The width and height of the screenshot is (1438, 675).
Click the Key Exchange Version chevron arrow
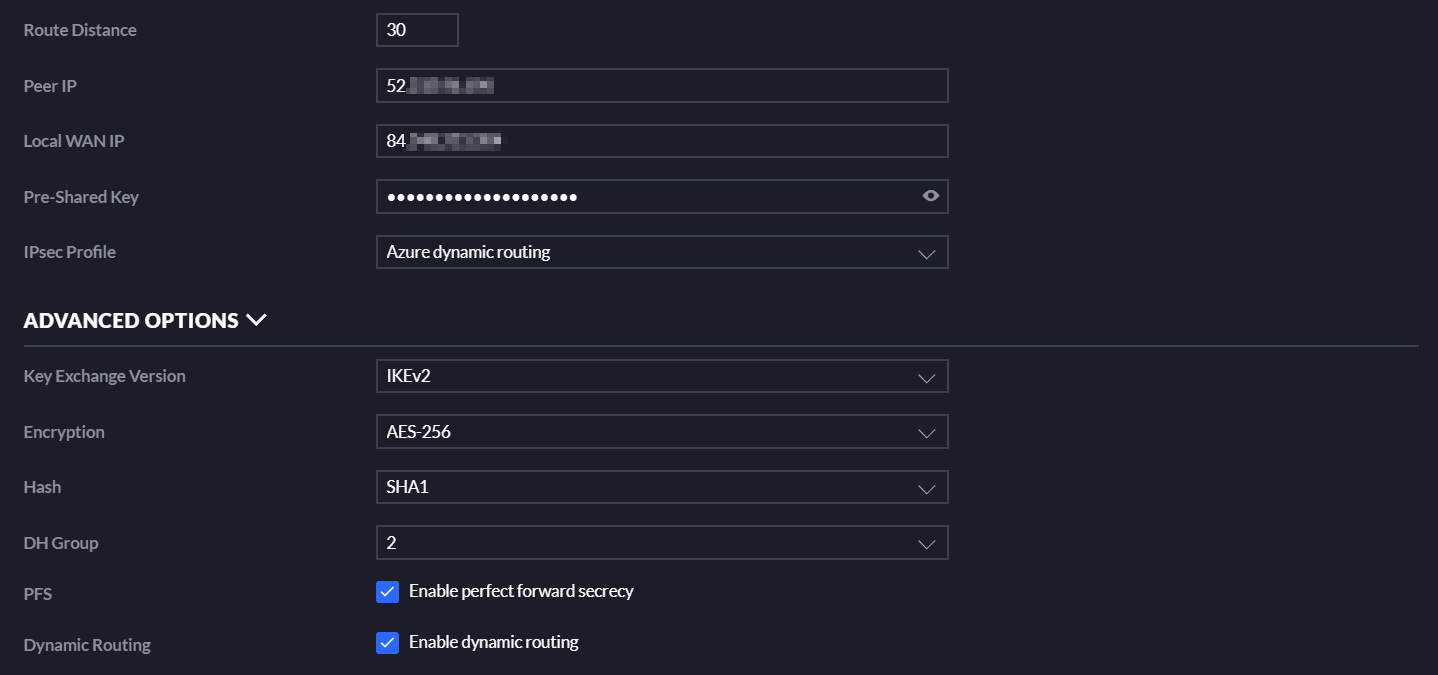[x=926, y=377]
